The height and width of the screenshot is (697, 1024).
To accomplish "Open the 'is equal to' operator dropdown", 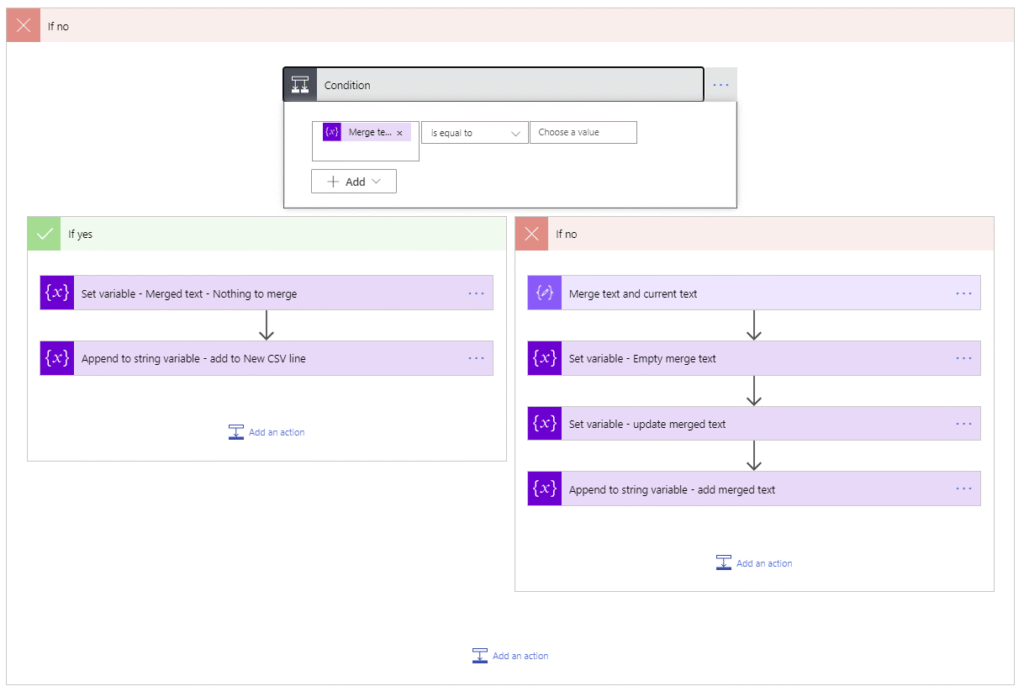I will [x=475, y=133].
